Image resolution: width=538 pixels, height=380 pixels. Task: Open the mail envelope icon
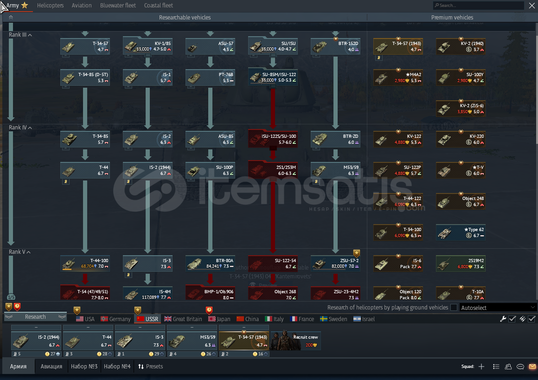[x=533, y=367]
